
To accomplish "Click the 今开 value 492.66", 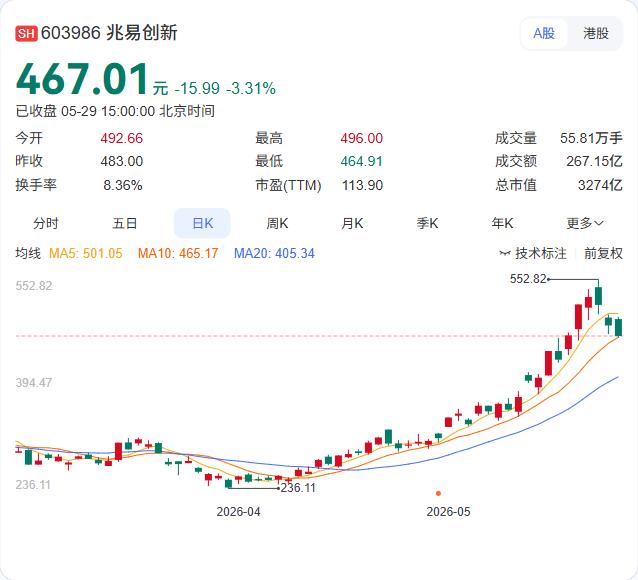I will click(x=122, y=138).
